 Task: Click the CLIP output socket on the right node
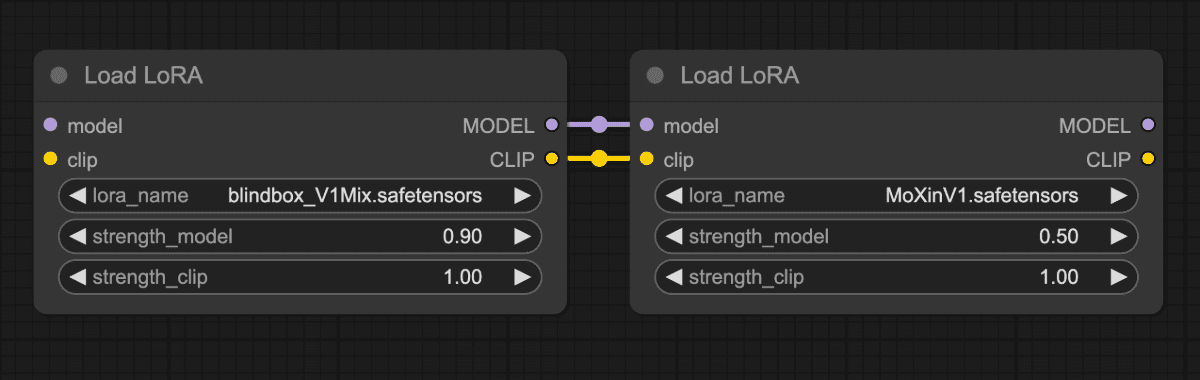pos(1147,159)
